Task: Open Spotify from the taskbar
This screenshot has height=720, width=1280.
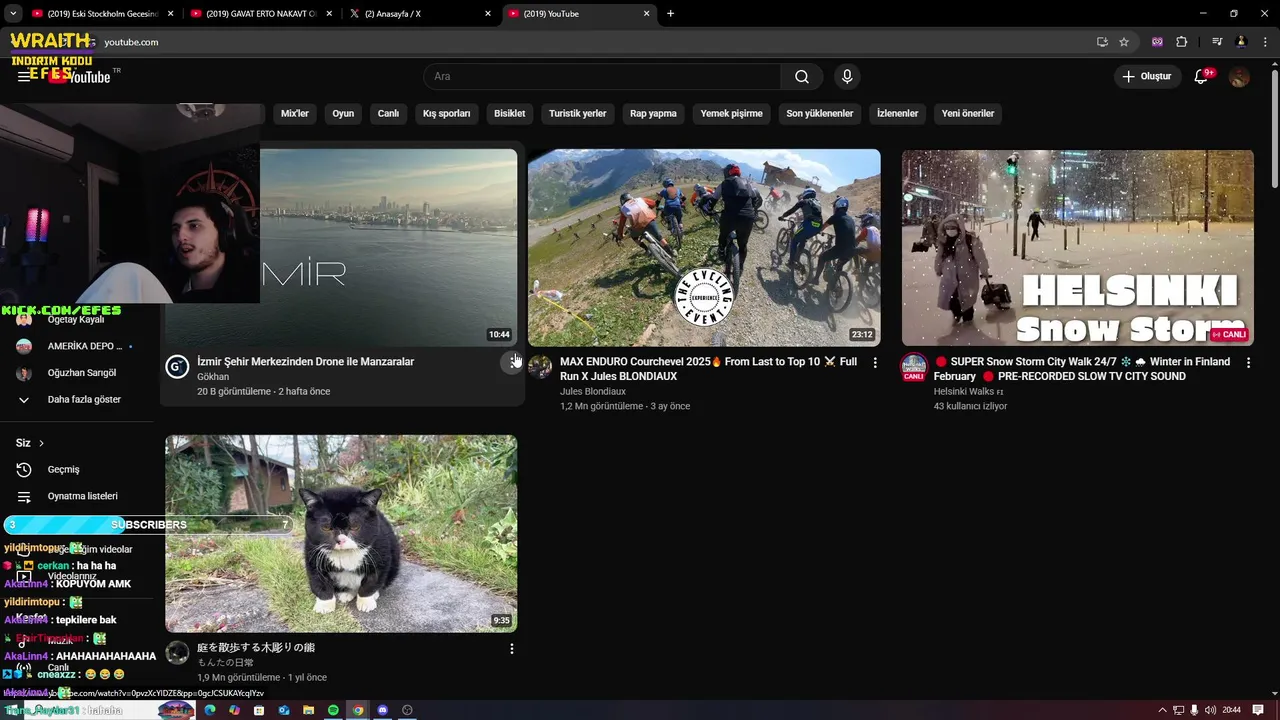Action: tap(333, 710)
